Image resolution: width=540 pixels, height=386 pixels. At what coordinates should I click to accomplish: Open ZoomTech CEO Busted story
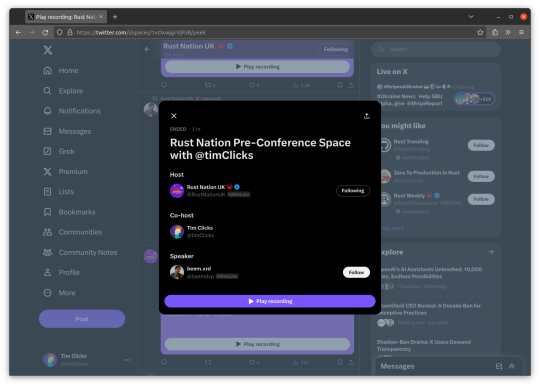click(x=430, y=309)
